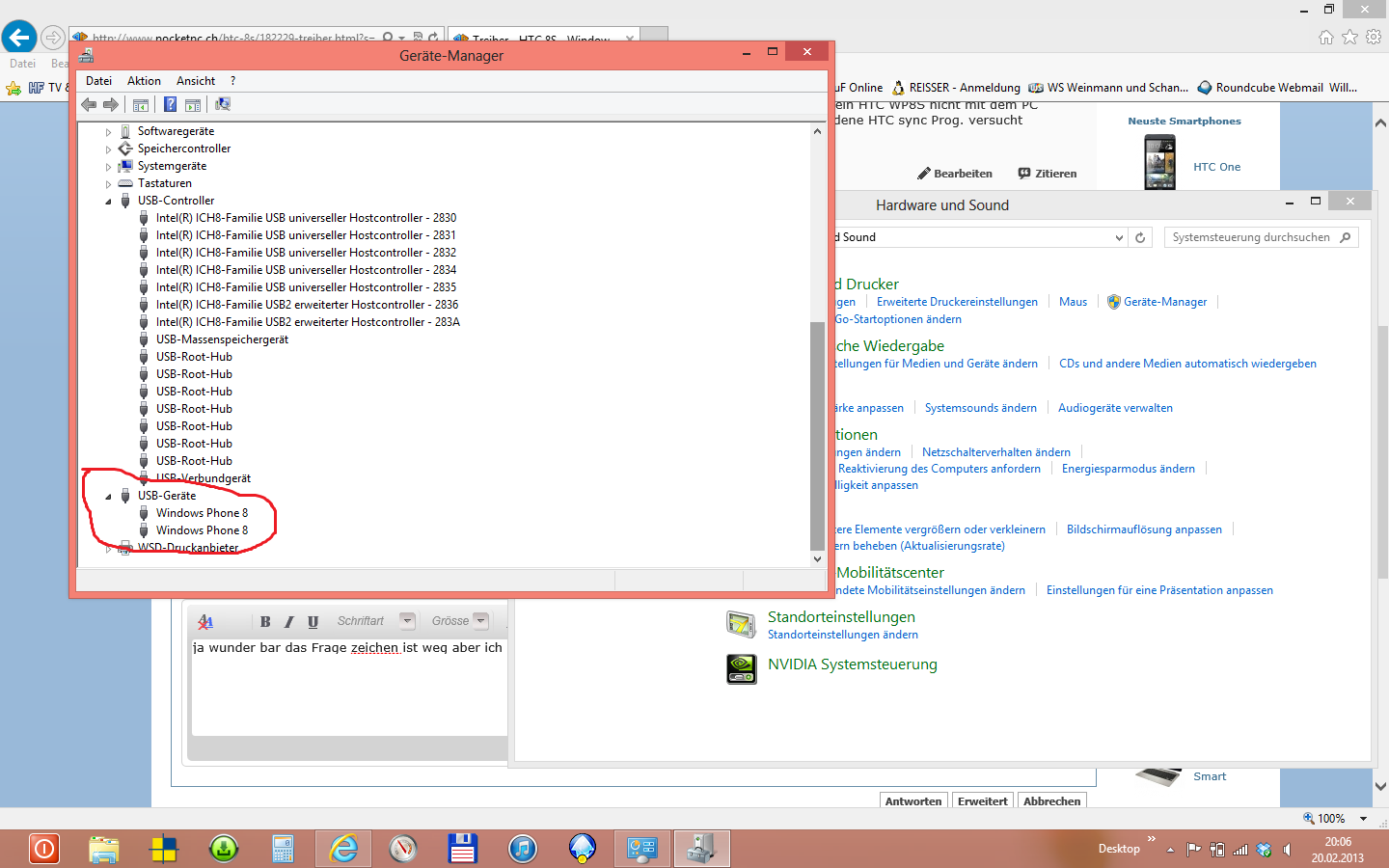Open the Ansicht menu
Screen dimensions: 1389x868
coord(196,81)
